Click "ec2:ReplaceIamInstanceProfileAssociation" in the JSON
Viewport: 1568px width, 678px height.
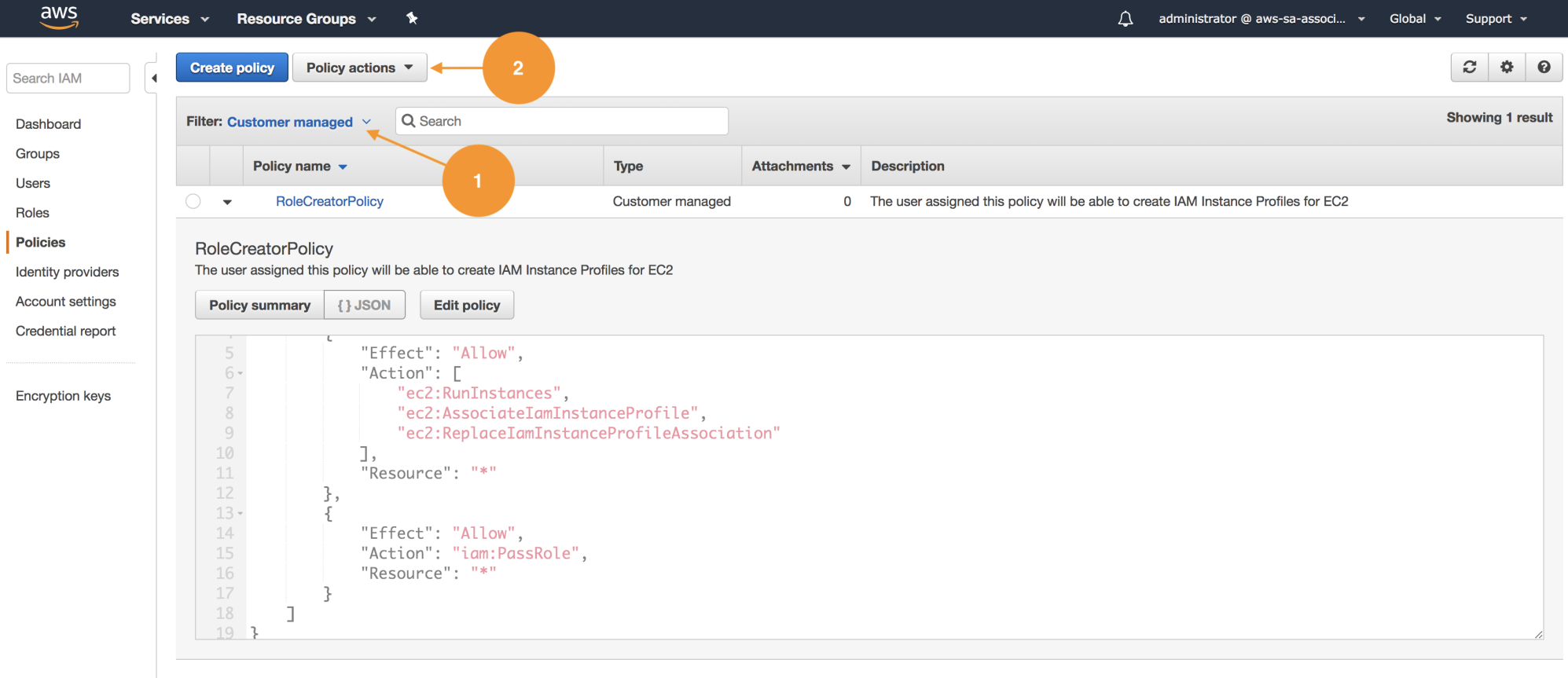pos(589,433)
